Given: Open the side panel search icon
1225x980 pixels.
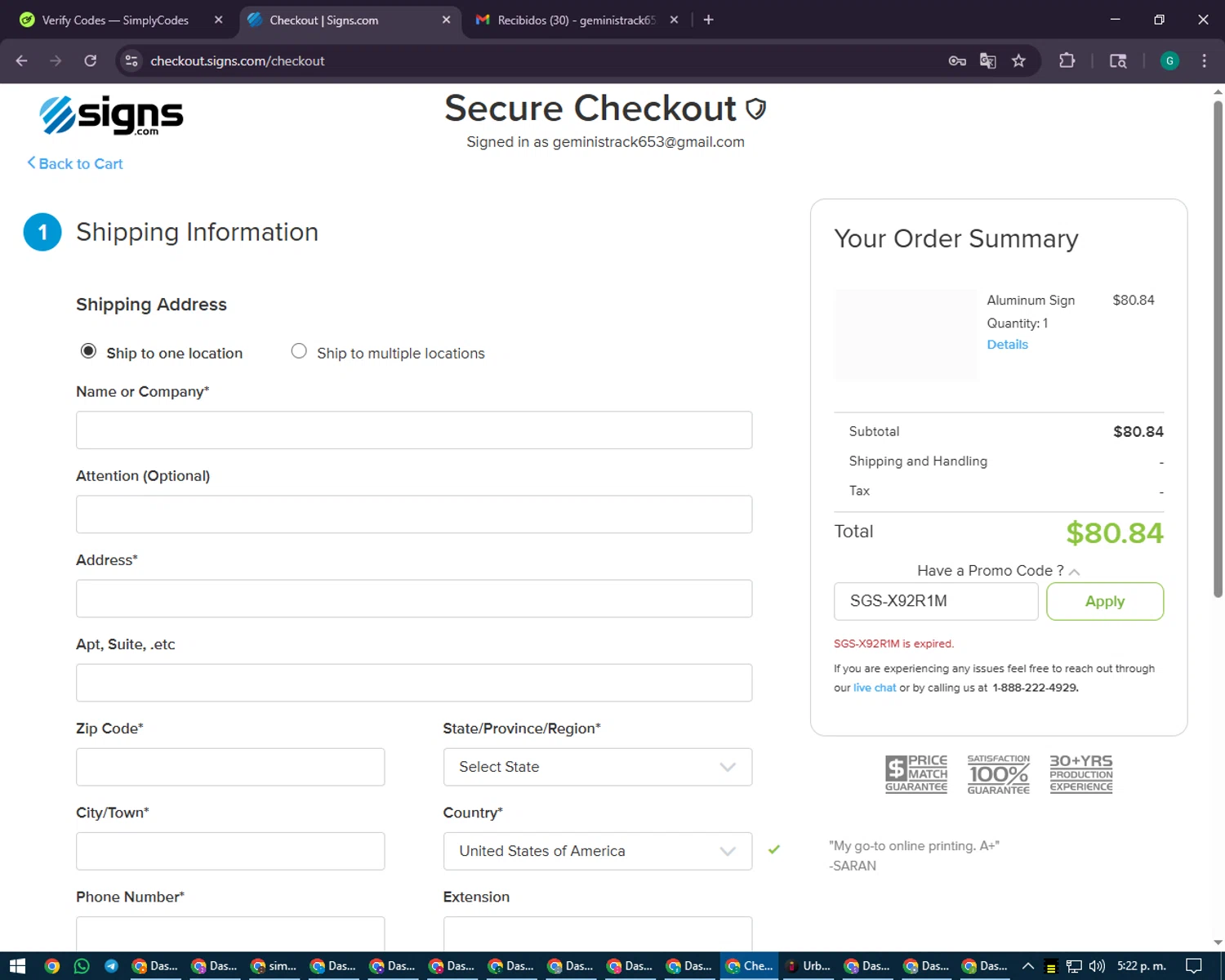Looking at the screenshot, I should [x=1118, y=60].
